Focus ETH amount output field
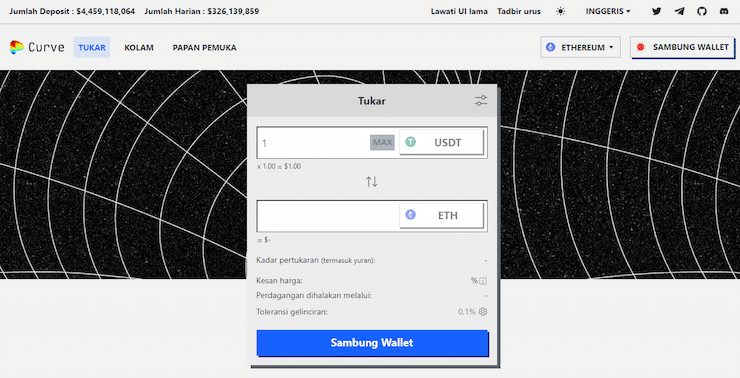The width and height of the screenshot is (740, 378). click(328, 216)
